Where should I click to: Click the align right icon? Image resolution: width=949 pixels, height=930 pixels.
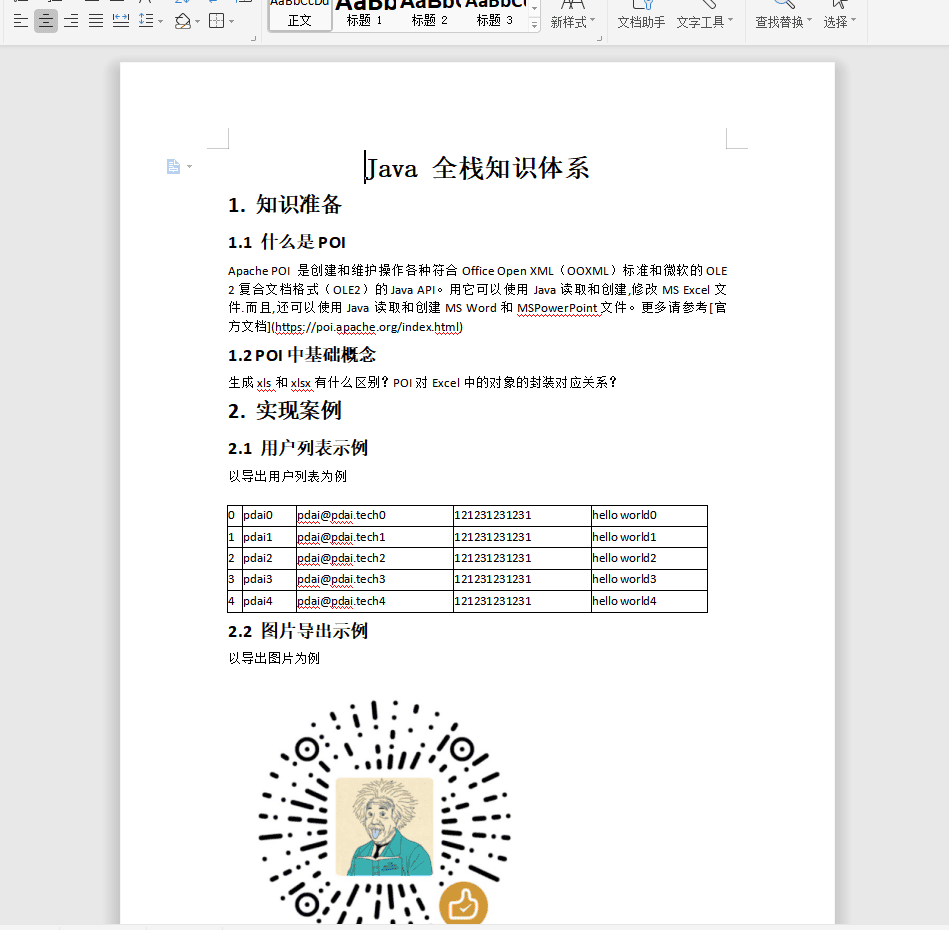tap(71, 21)
